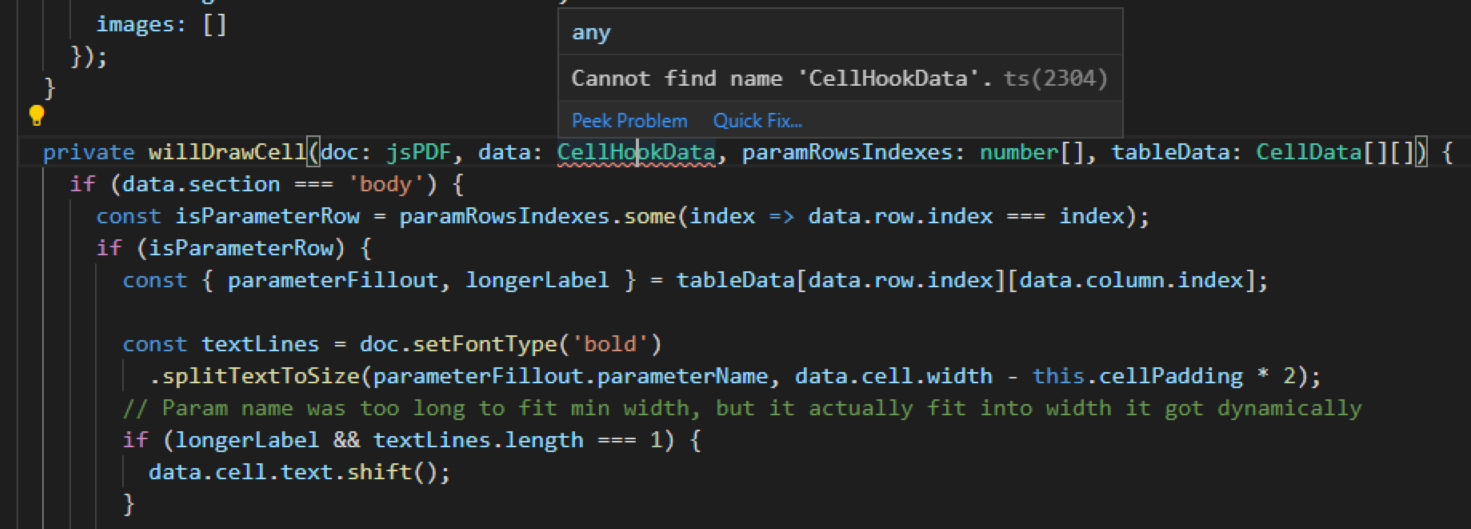Click the CellHookData type with error
The image size is (1471, 529).
click(636, 152)
